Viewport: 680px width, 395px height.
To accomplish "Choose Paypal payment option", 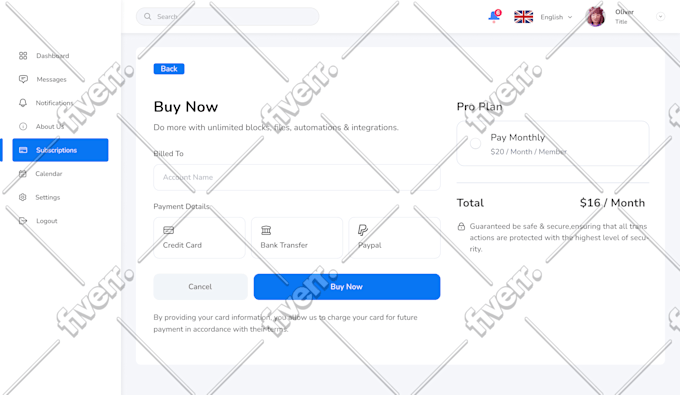I will point(395,238).
